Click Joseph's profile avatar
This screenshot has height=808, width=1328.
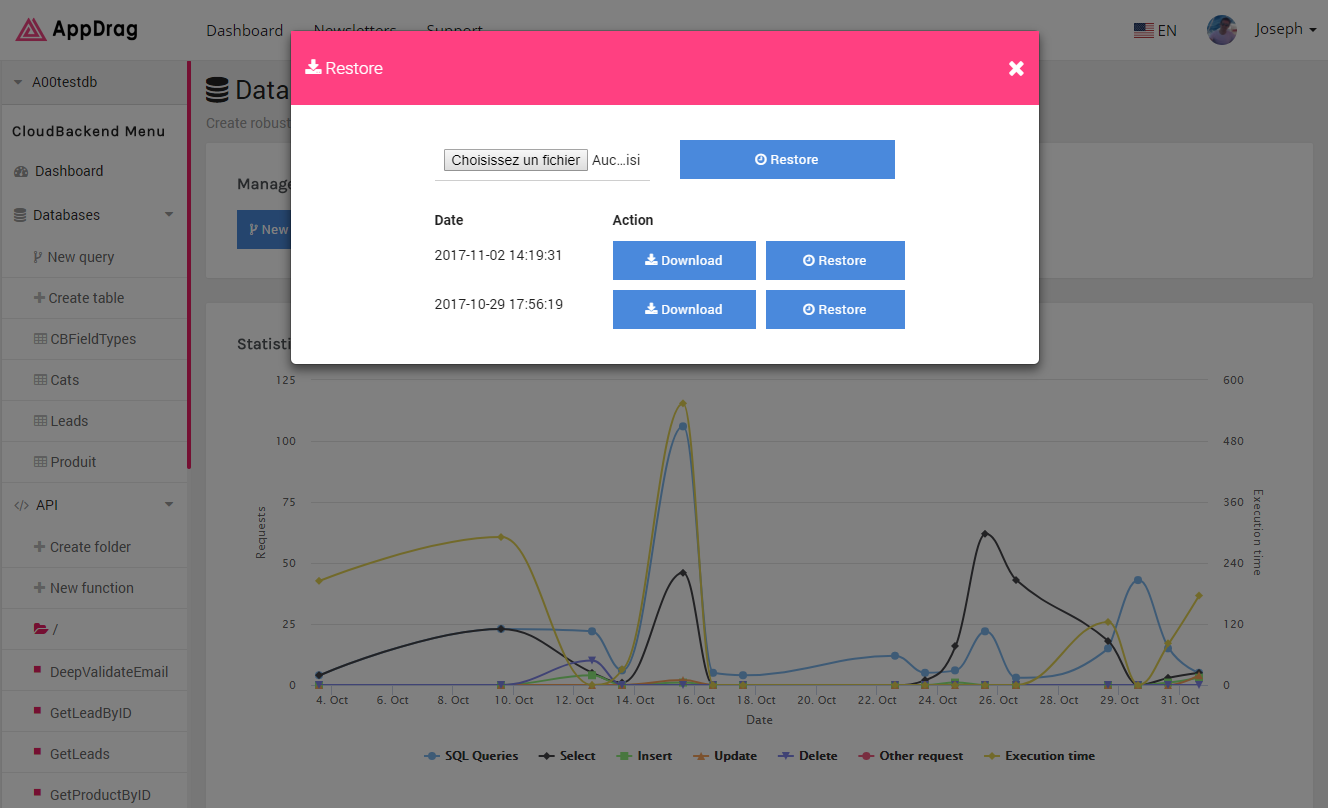pyautogui.click(x=1222, y=30)
